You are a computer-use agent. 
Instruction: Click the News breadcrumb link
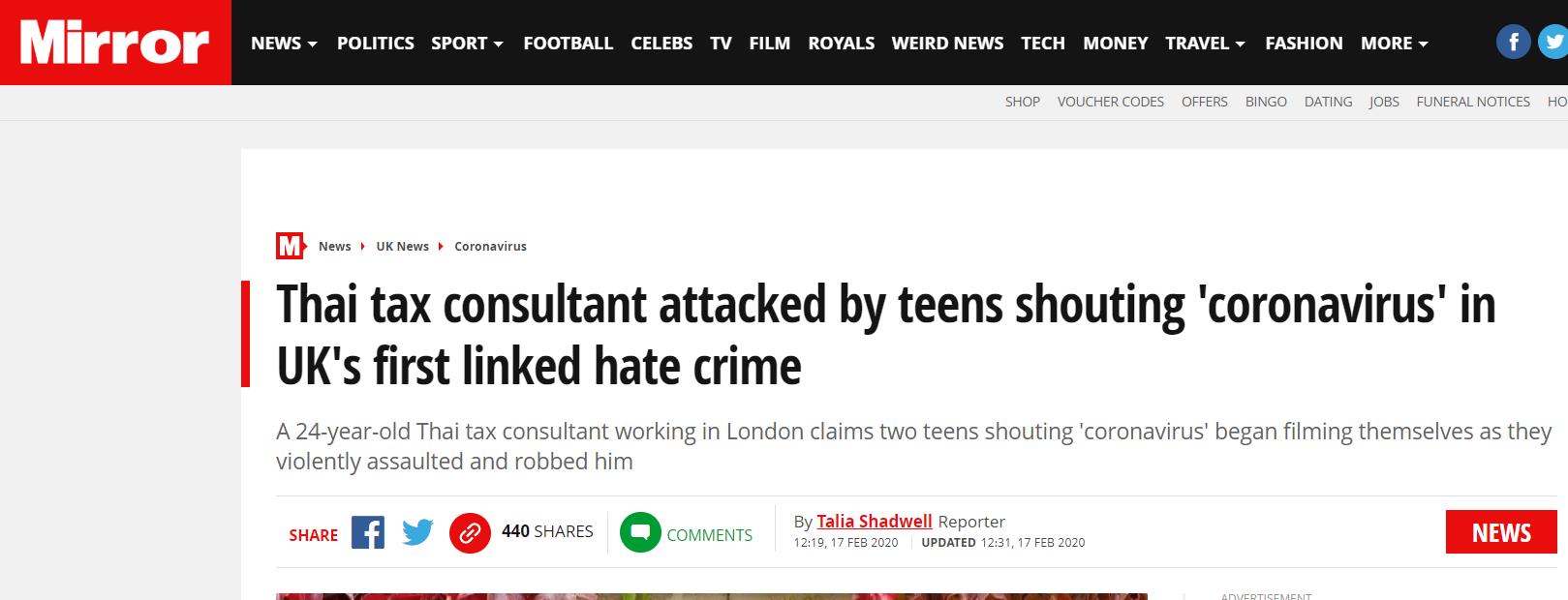[335, 246]
